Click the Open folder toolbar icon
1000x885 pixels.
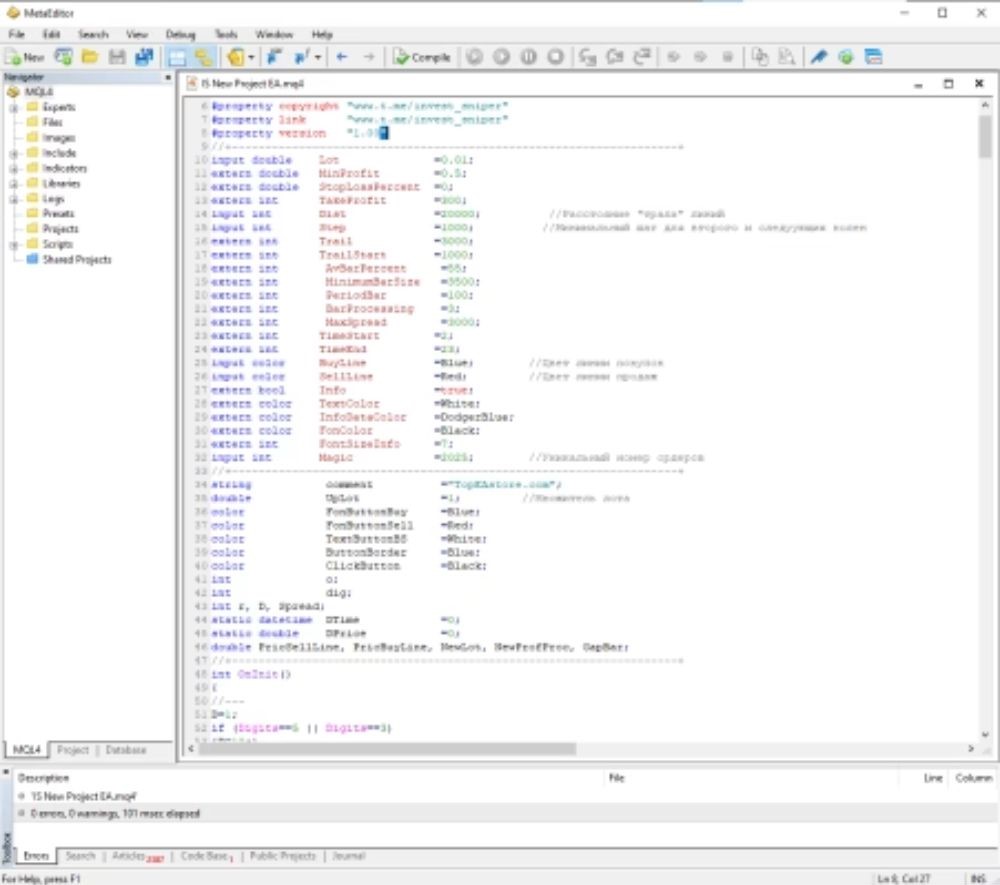click(x=90, y=58)
